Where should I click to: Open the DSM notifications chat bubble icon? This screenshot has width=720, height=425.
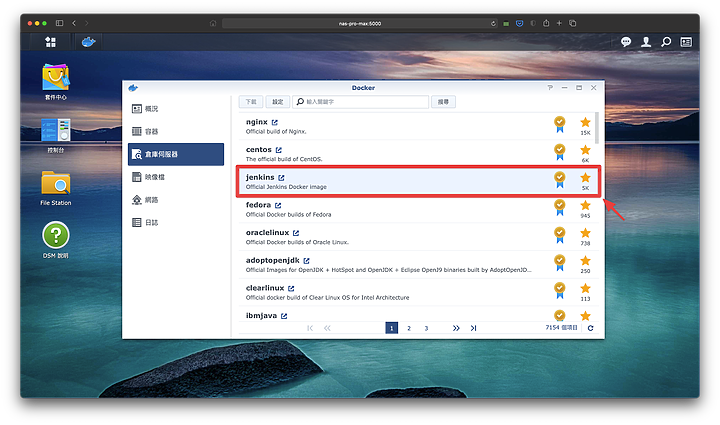pyautogui.click(x=626, y=42)
